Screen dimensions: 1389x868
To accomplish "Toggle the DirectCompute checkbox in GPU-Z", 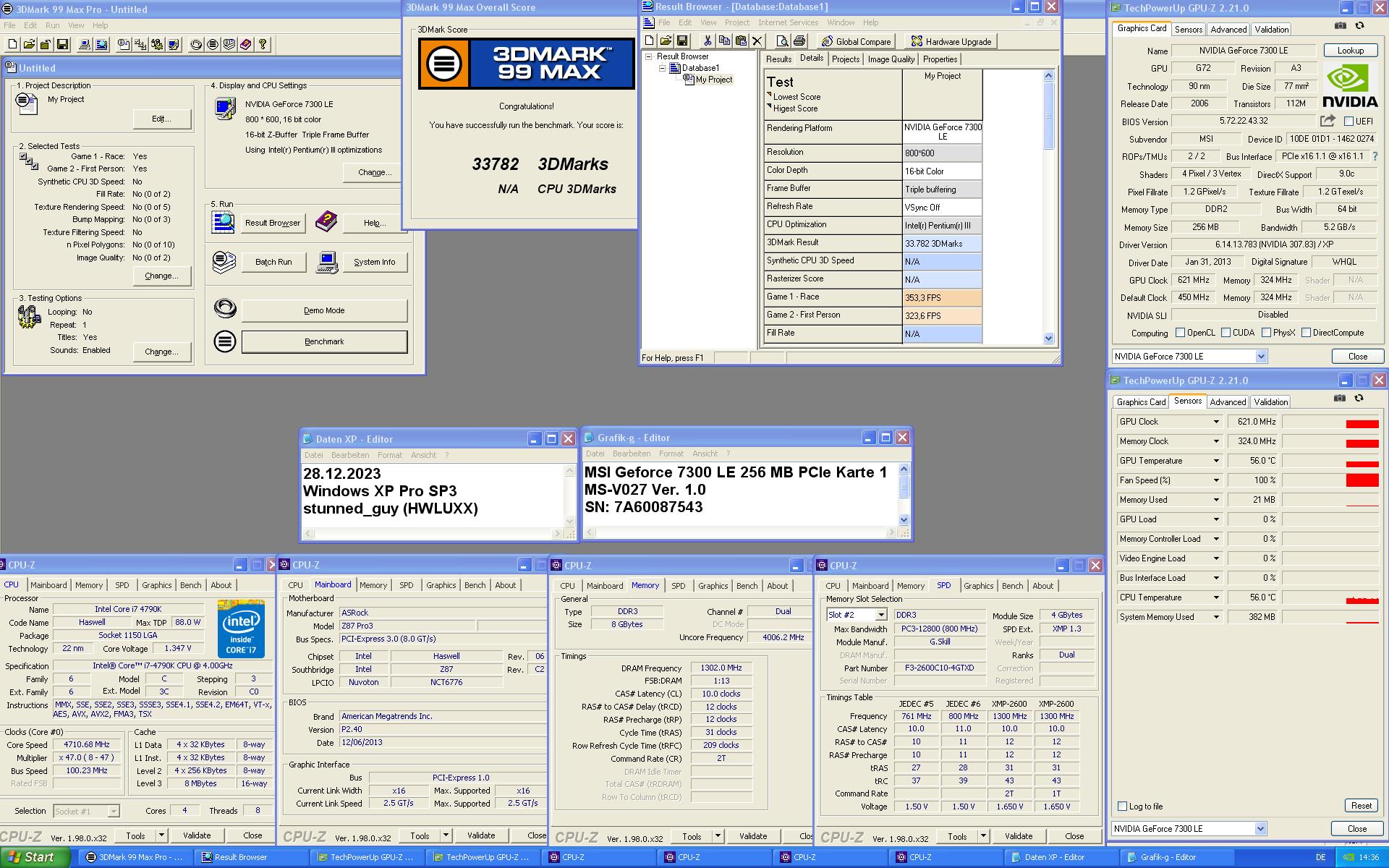I will click(1307, 333).
